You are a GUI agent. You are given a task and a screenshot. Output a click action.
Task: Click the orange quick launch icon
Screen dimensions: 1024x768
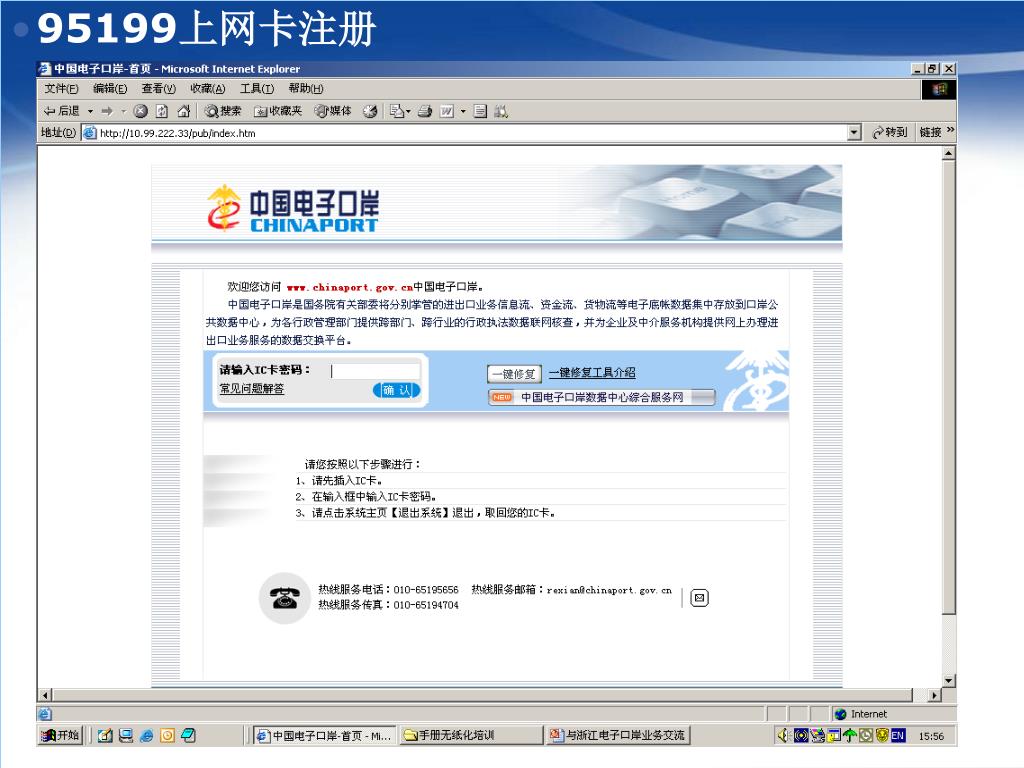pyautogui.click(x=167, y=736)
